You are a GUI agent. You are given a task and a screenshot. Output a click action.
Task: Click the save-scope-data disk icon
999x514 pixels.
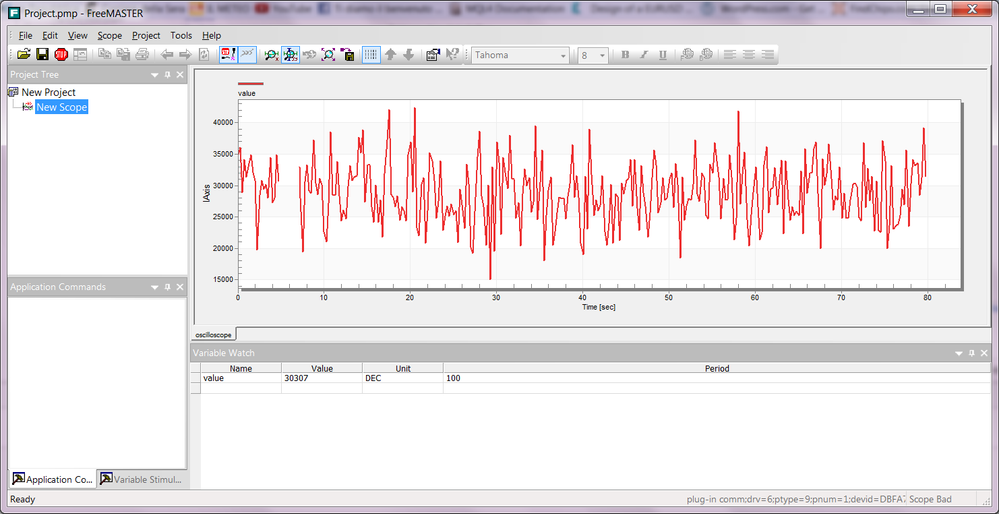pyautogui.click(x=347, y=55)
